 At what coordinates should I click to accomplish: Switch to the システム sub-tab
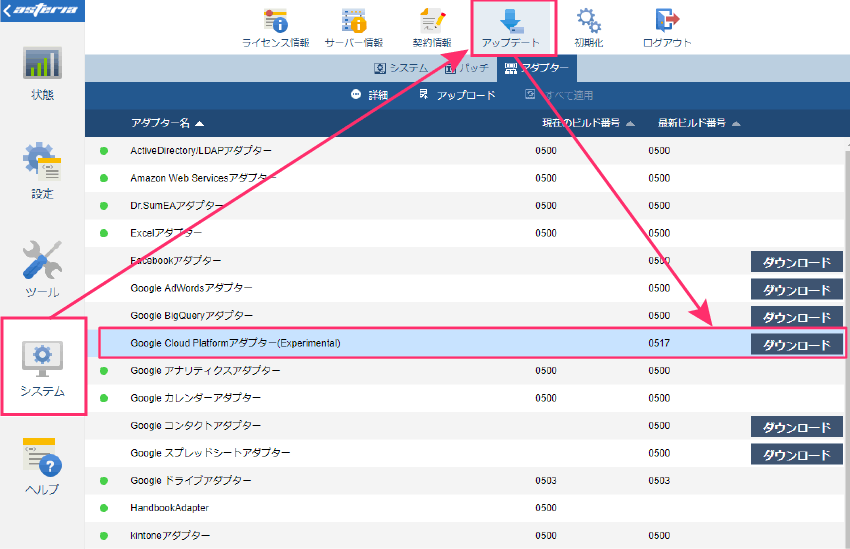(401, 68)
